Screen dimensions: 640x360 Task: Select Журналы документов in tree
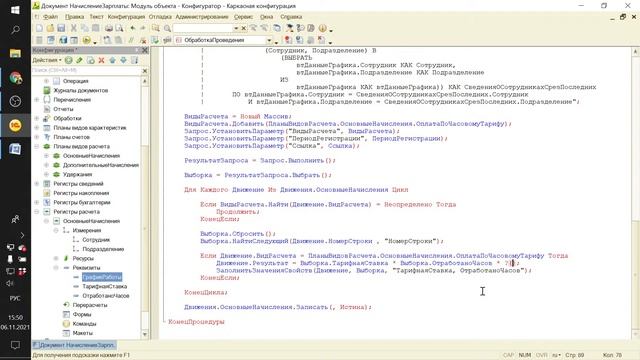[80, 91]
